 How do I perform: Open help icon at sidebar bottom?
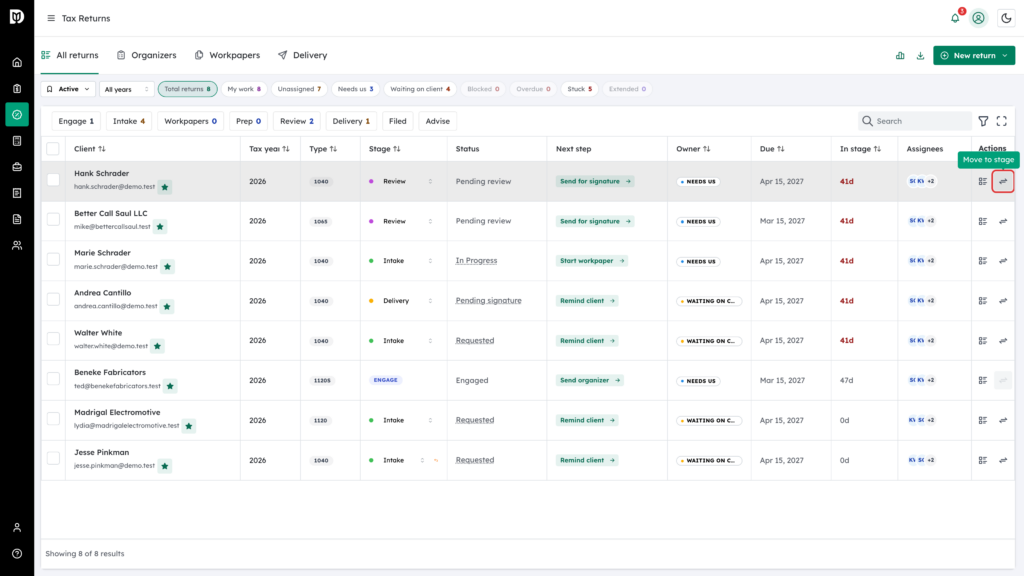17,553
